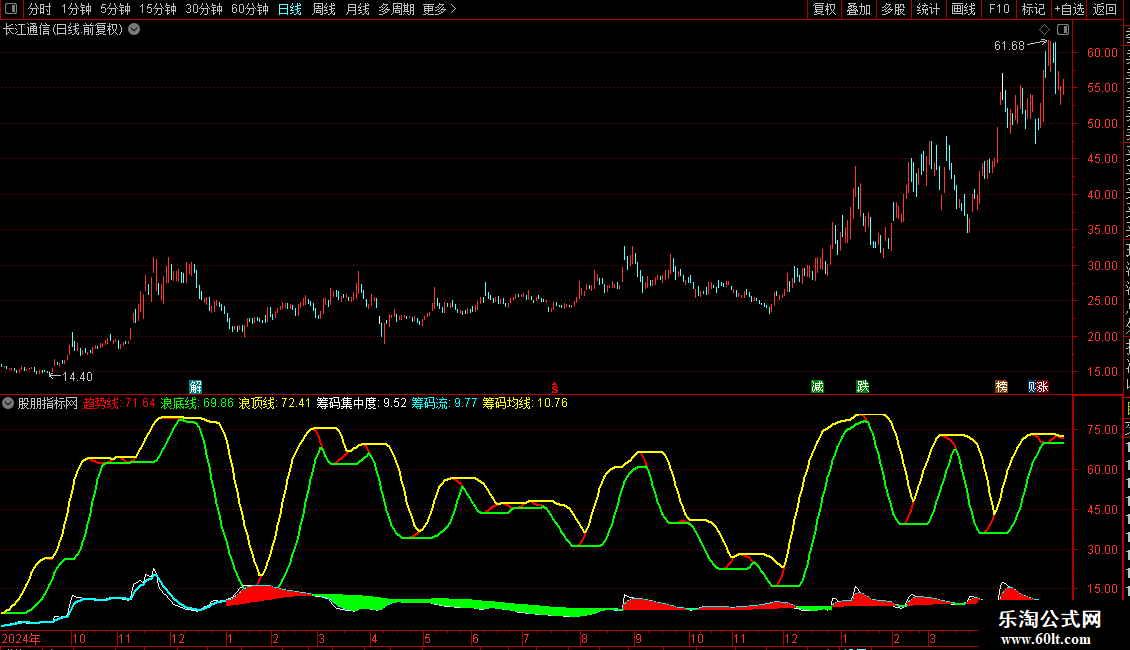1130x650 pixels.
Task: Click the 筹码集中度: 9.52 value
Action: (x=362, y=403)
